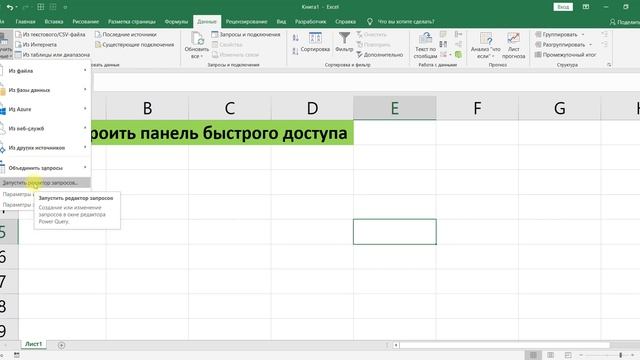The height and width of the screenshot is (360, 640).
Task: Open the 'Рецензирование' tab
Action: [x=246, y=22]
